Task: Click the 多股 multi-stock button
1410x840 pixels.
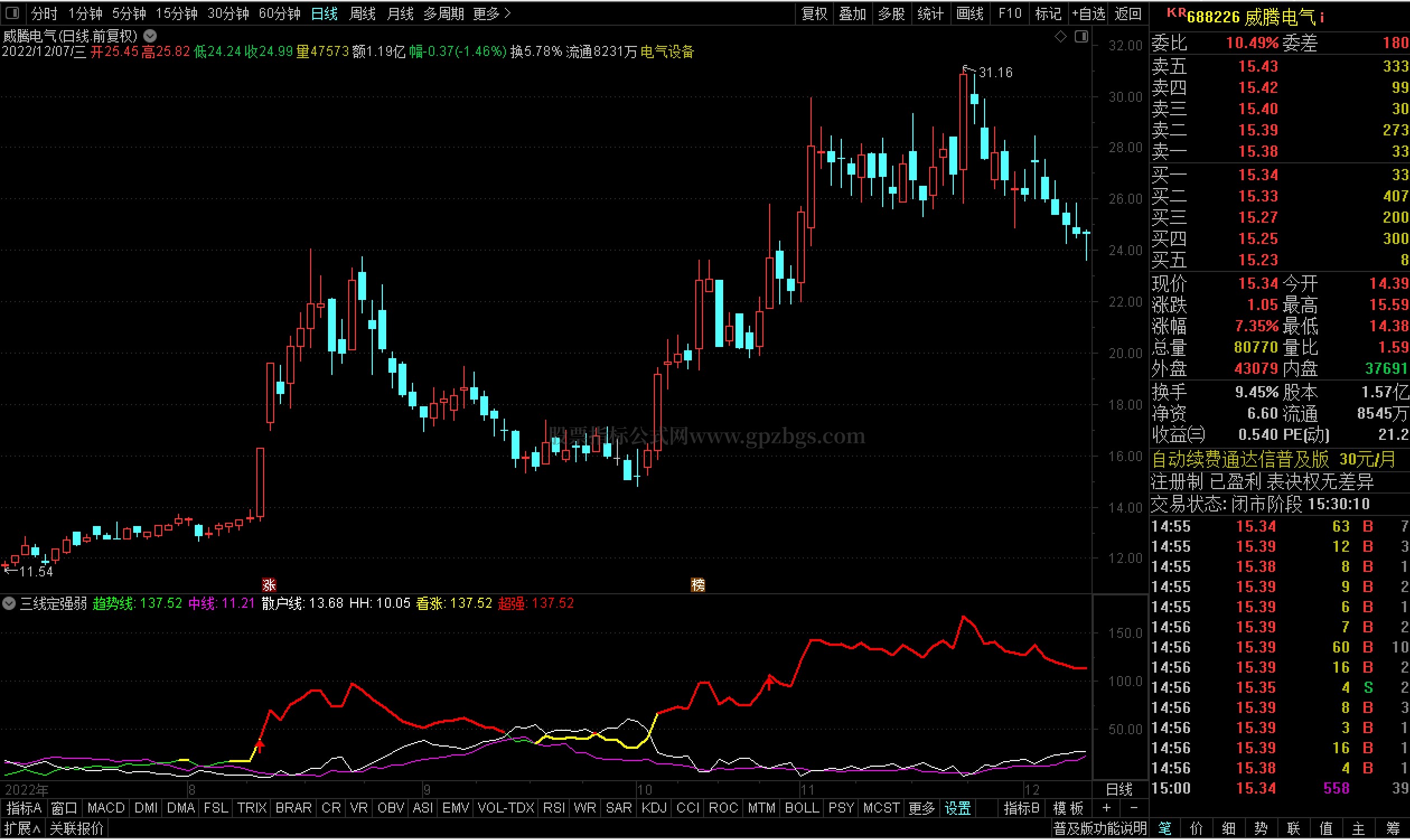Action: click(x=892, y=13)
